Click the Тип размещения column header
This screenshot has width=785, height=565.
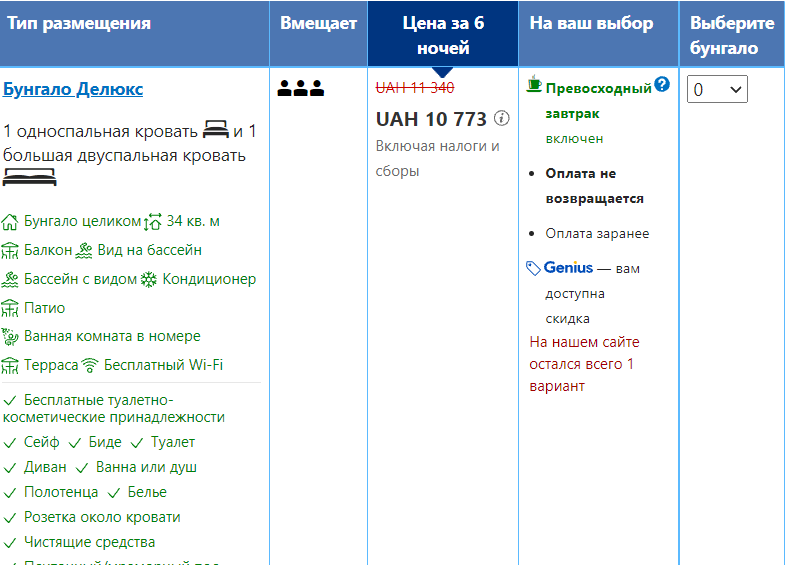(x=80, y=24)
